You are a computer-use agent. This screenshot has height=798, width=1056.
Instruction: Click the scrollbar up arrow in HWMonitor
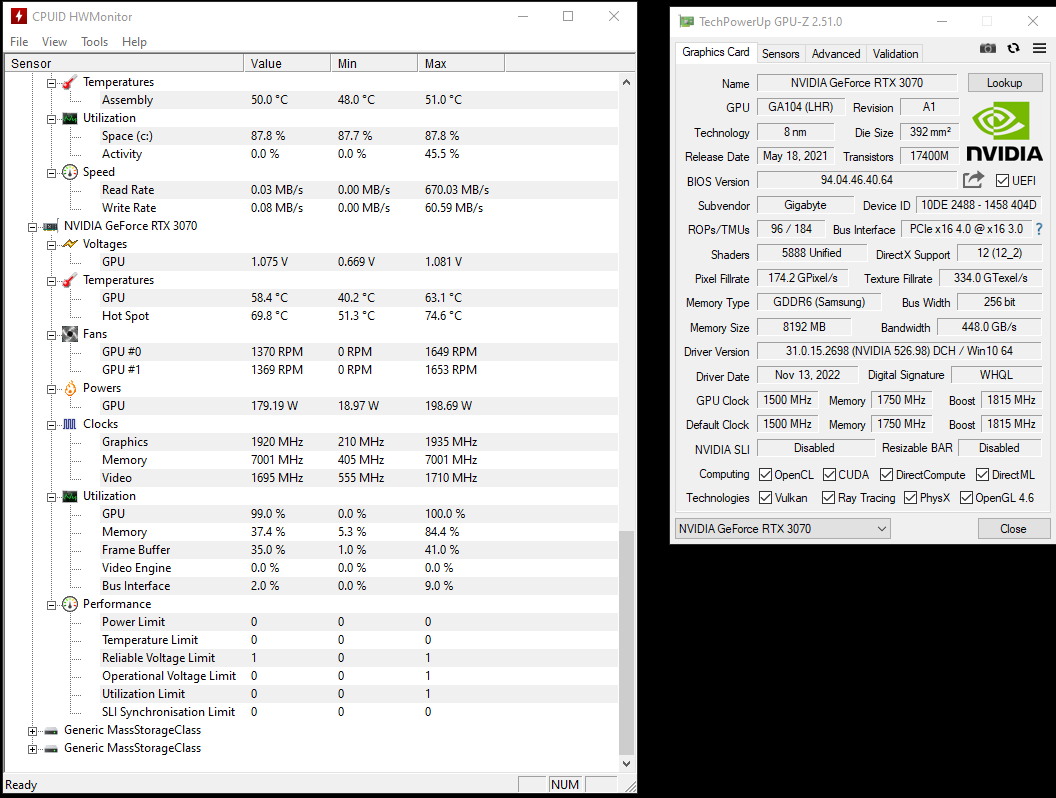(x=626, y=82)
